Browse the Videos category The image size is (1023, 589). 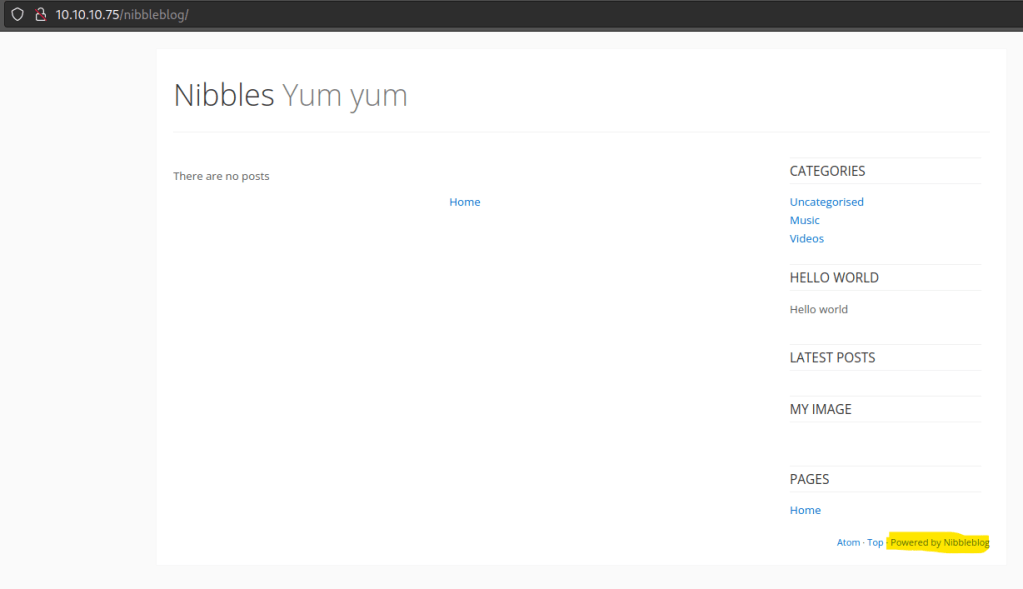click(806, 239)
